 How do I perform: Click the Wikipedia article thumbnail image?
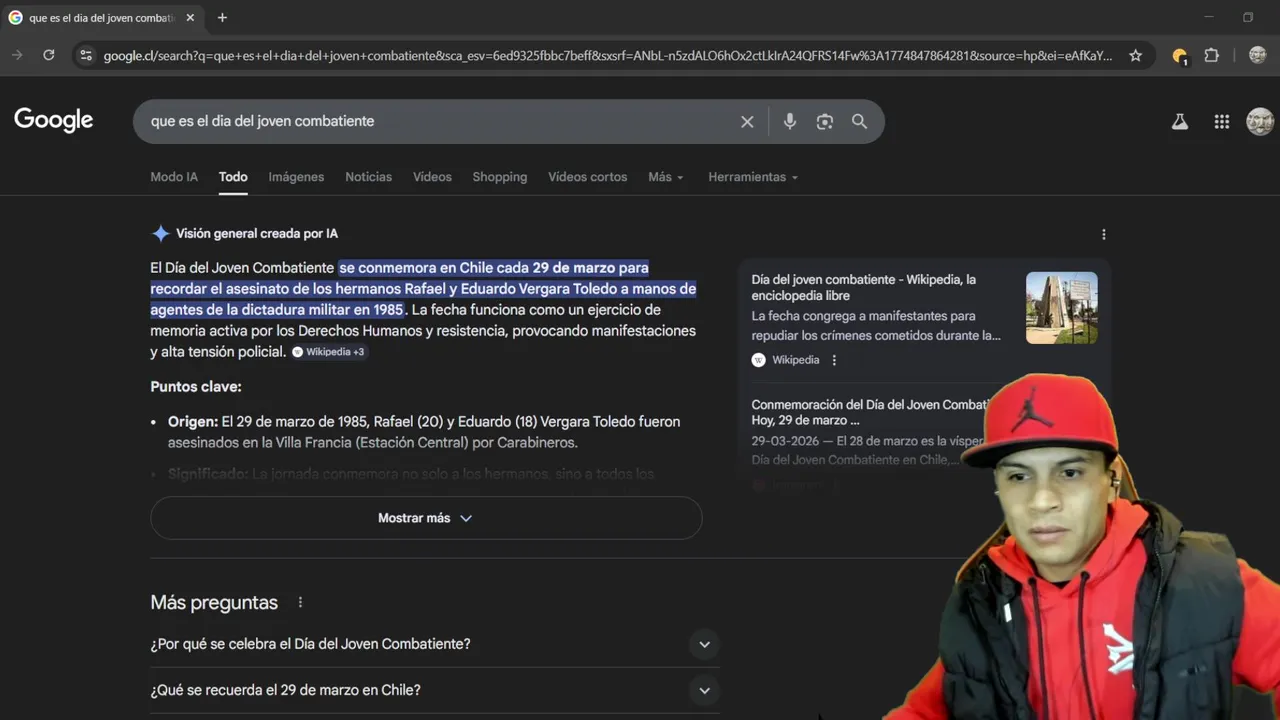(x=1061, y=308)
